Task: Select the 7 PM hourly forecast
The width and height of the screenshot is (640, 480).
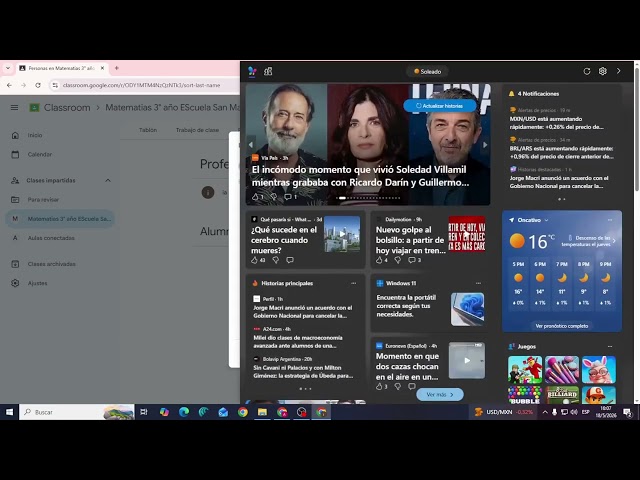Action: pos(562,283)
